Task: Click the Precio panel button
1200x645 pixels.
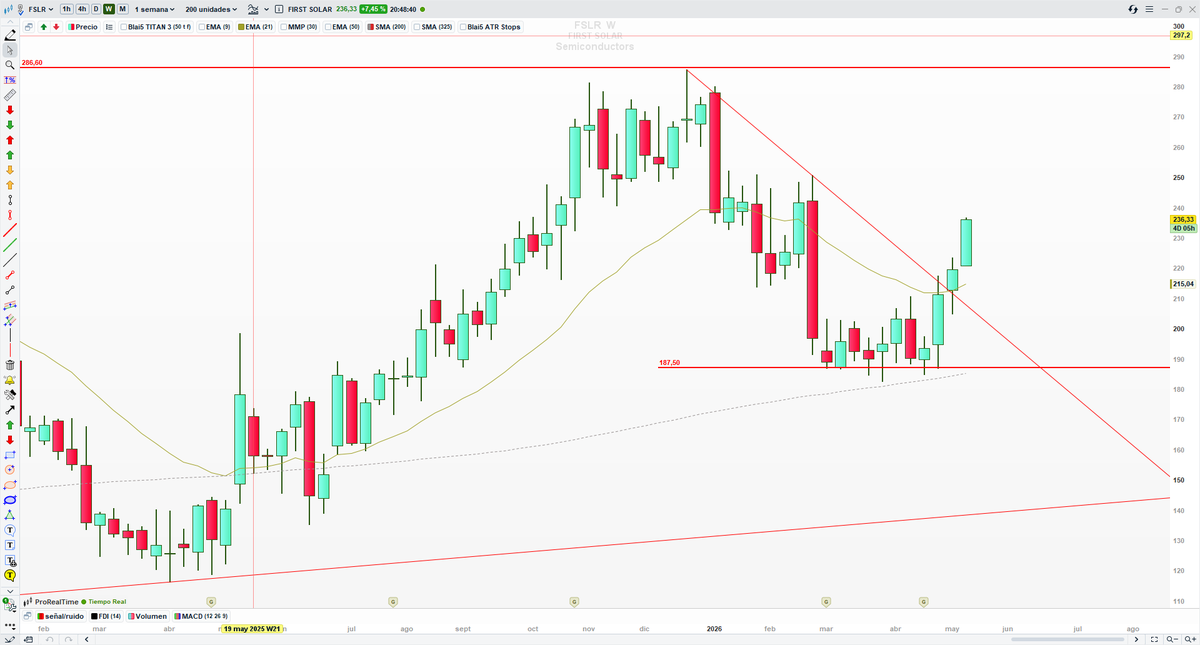Action: coord(82,27)
